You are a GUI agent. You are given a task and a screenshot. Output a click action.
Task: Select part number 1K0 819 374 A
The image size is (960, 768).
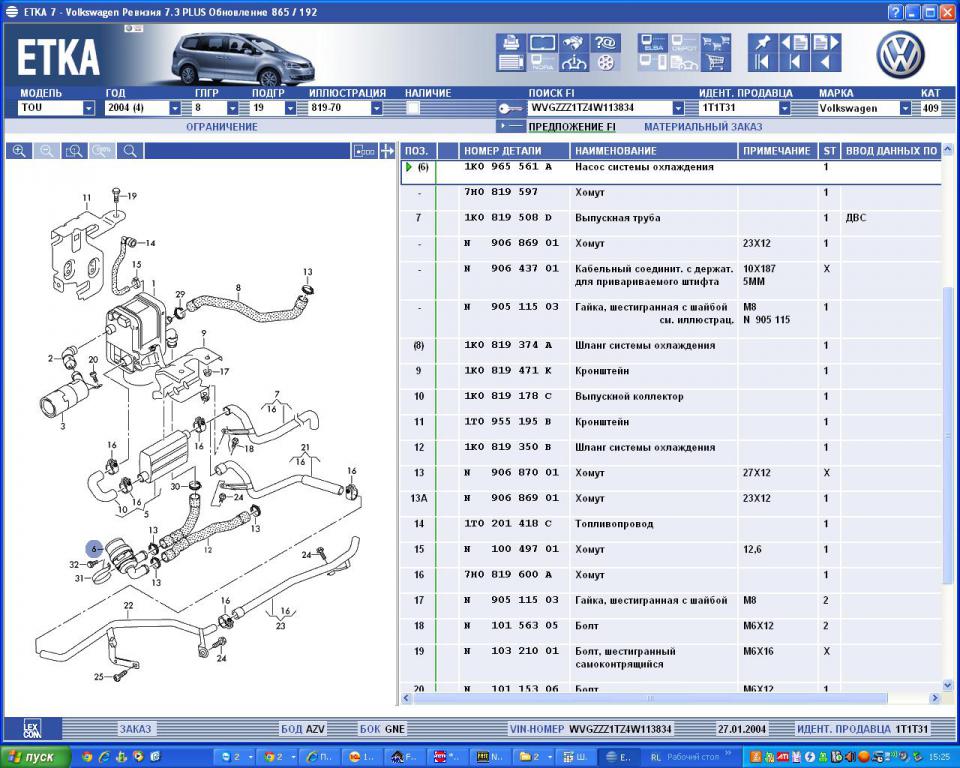coord(508,345)
